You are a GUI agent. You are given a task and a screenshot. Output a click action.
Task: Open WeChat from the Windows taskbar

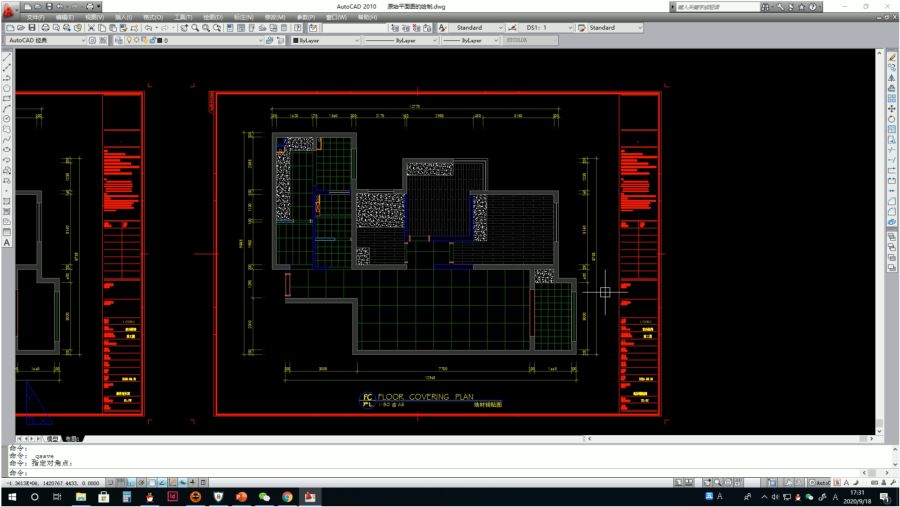click(x=264, y=497)
